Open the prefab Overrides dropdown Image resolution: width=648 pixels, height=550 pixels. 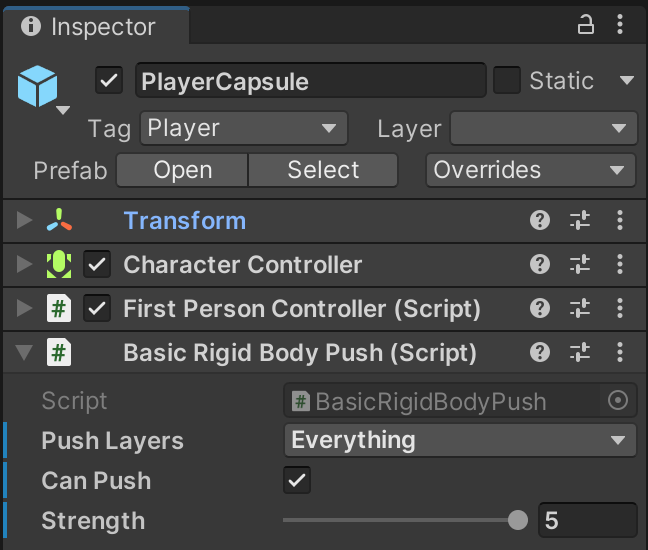[531, 170]
